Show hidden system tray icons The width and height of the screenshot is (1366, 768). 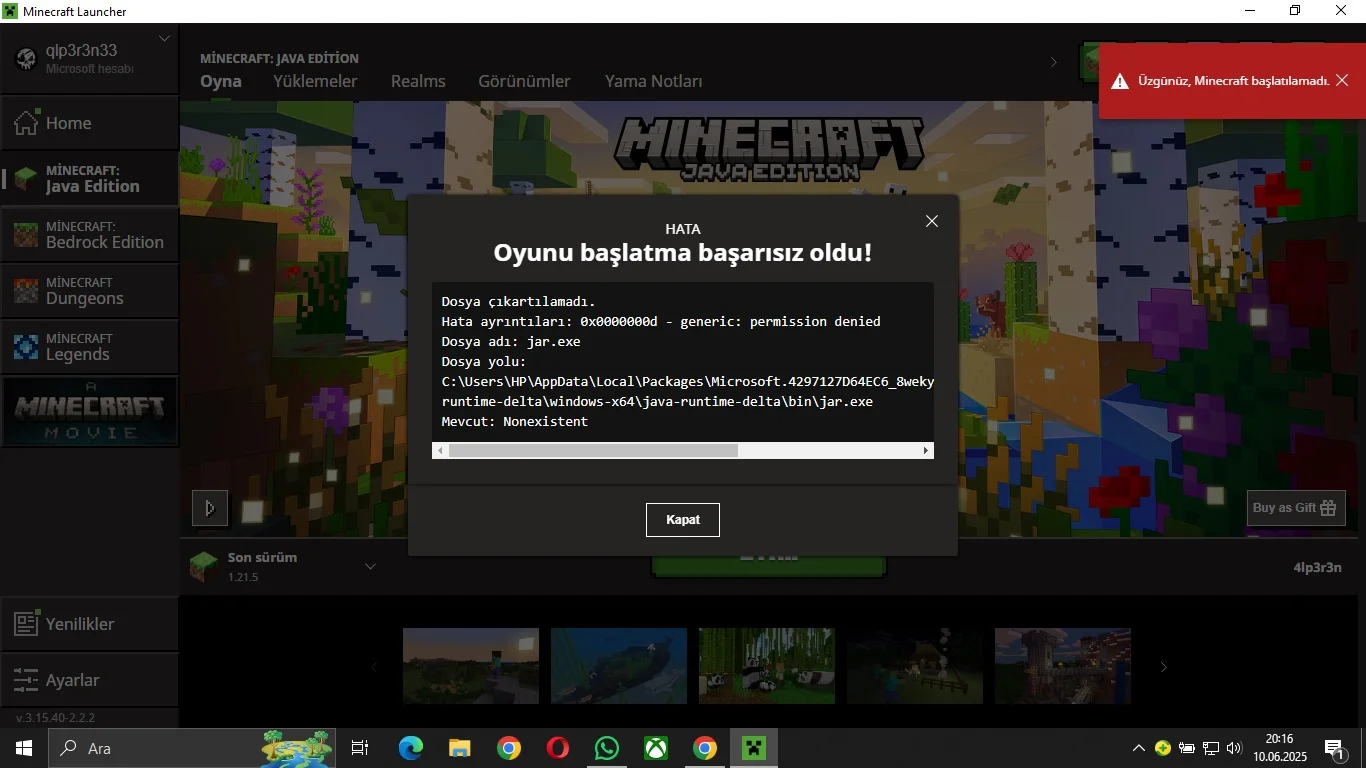[1138, 748]
